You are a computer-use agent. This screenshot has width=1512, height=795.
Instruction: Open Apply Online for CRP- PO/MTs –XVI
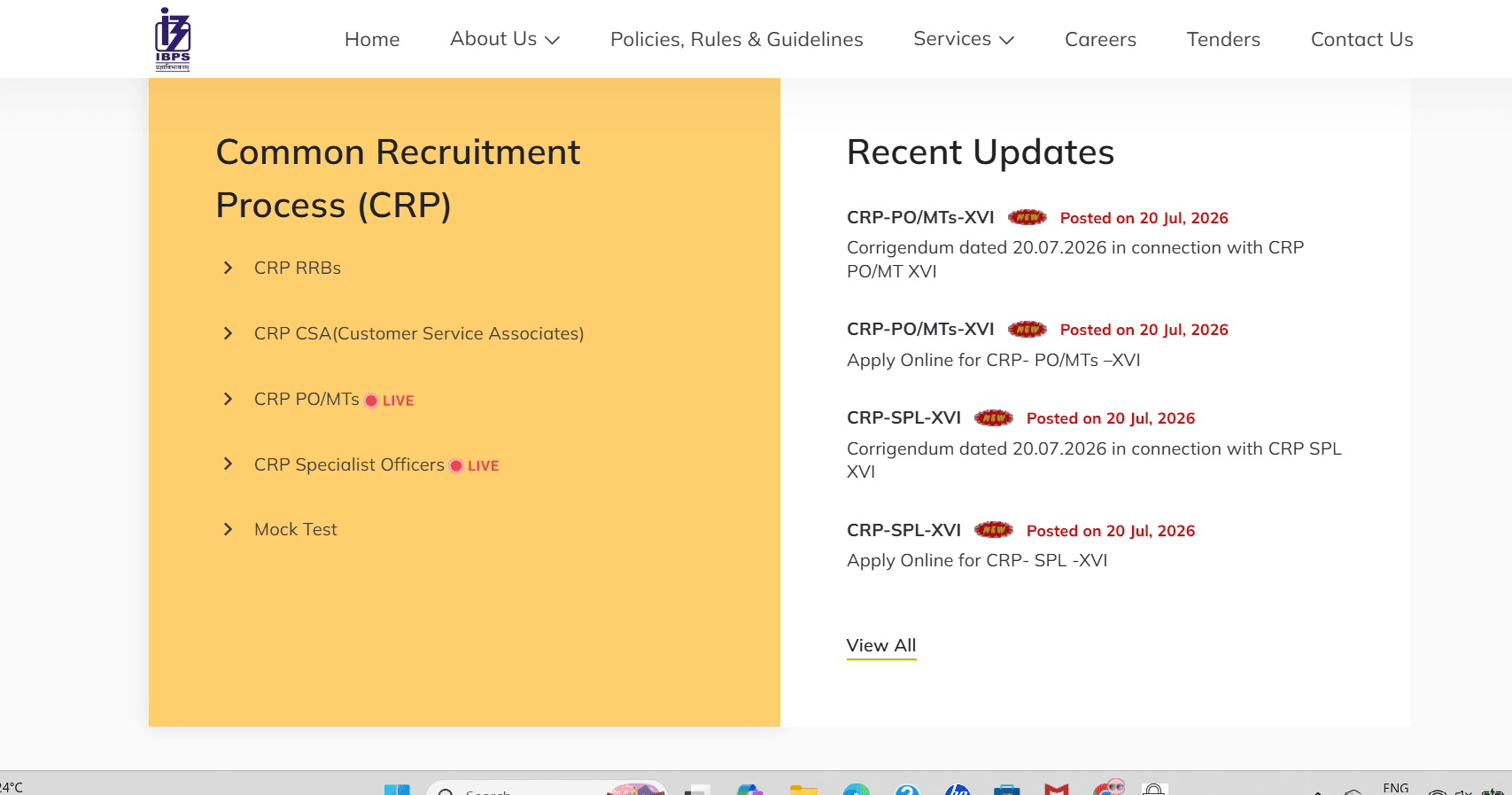pos(994,360)
